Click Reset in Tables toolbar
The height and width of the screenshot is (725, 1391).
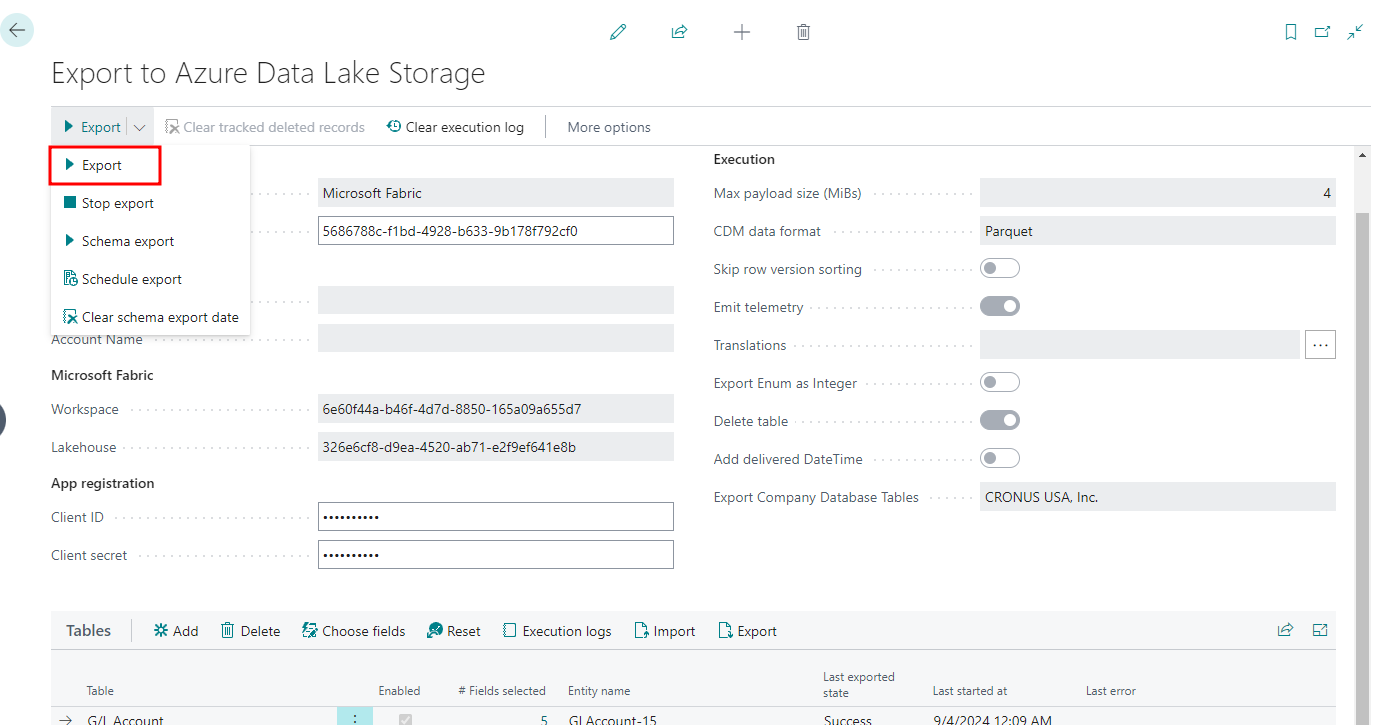pos(454,631)
